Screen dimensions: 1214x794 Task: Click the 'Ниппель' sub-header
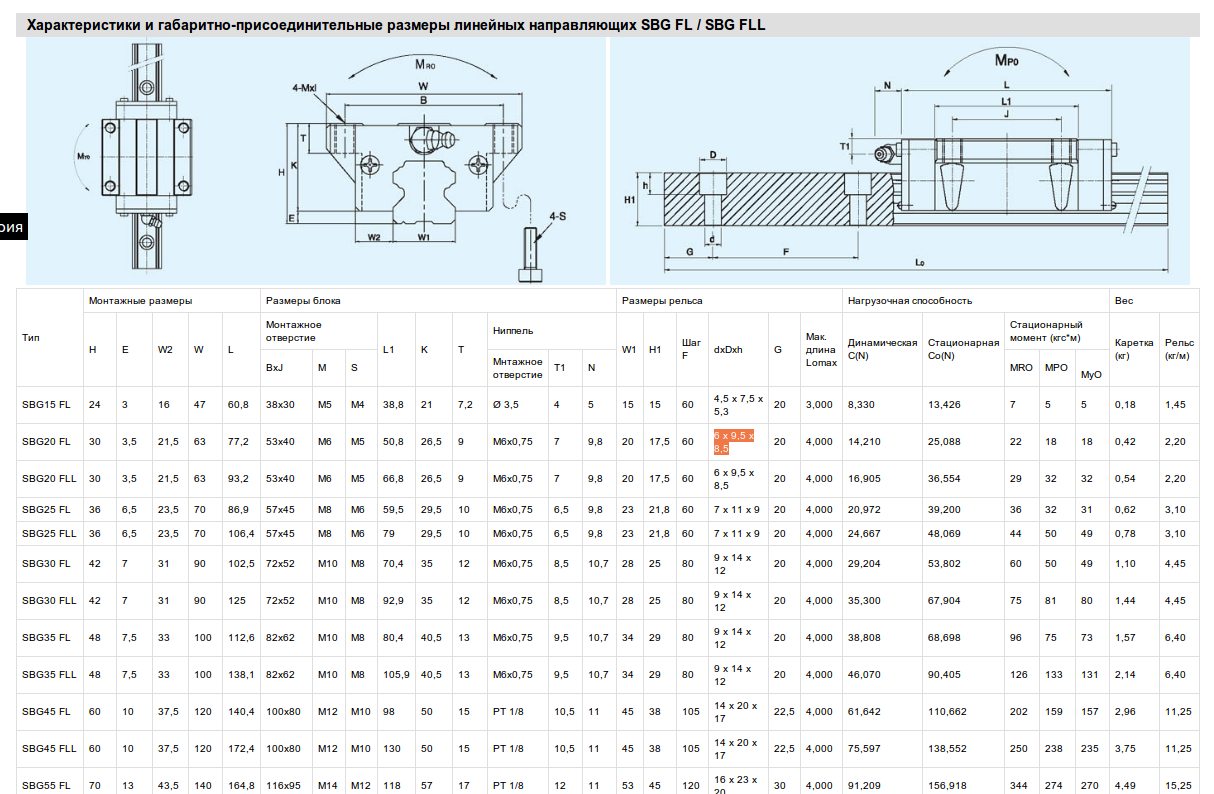pos(513,330)
